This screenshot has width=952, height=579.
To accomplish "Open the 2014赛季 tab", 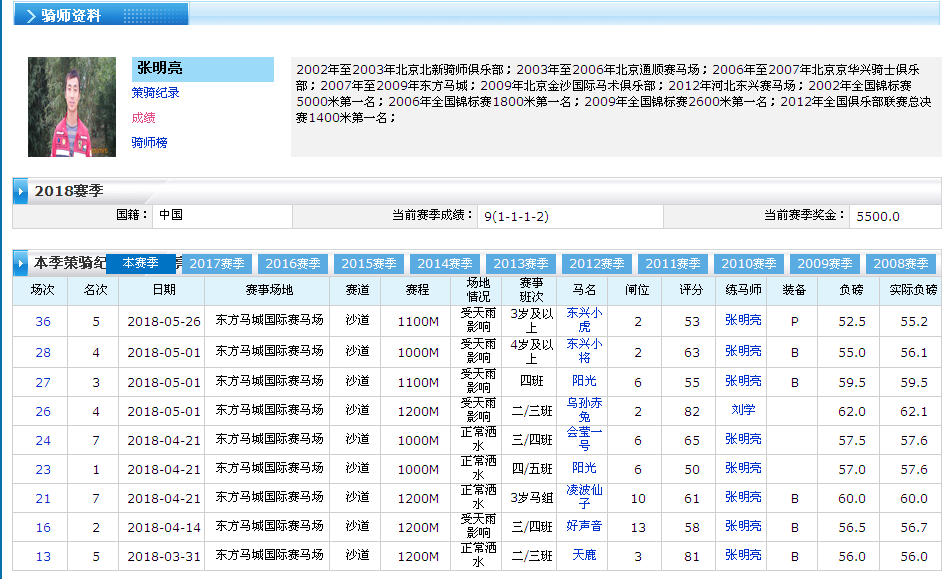I will pyautogui.click(x=445, y=264).
